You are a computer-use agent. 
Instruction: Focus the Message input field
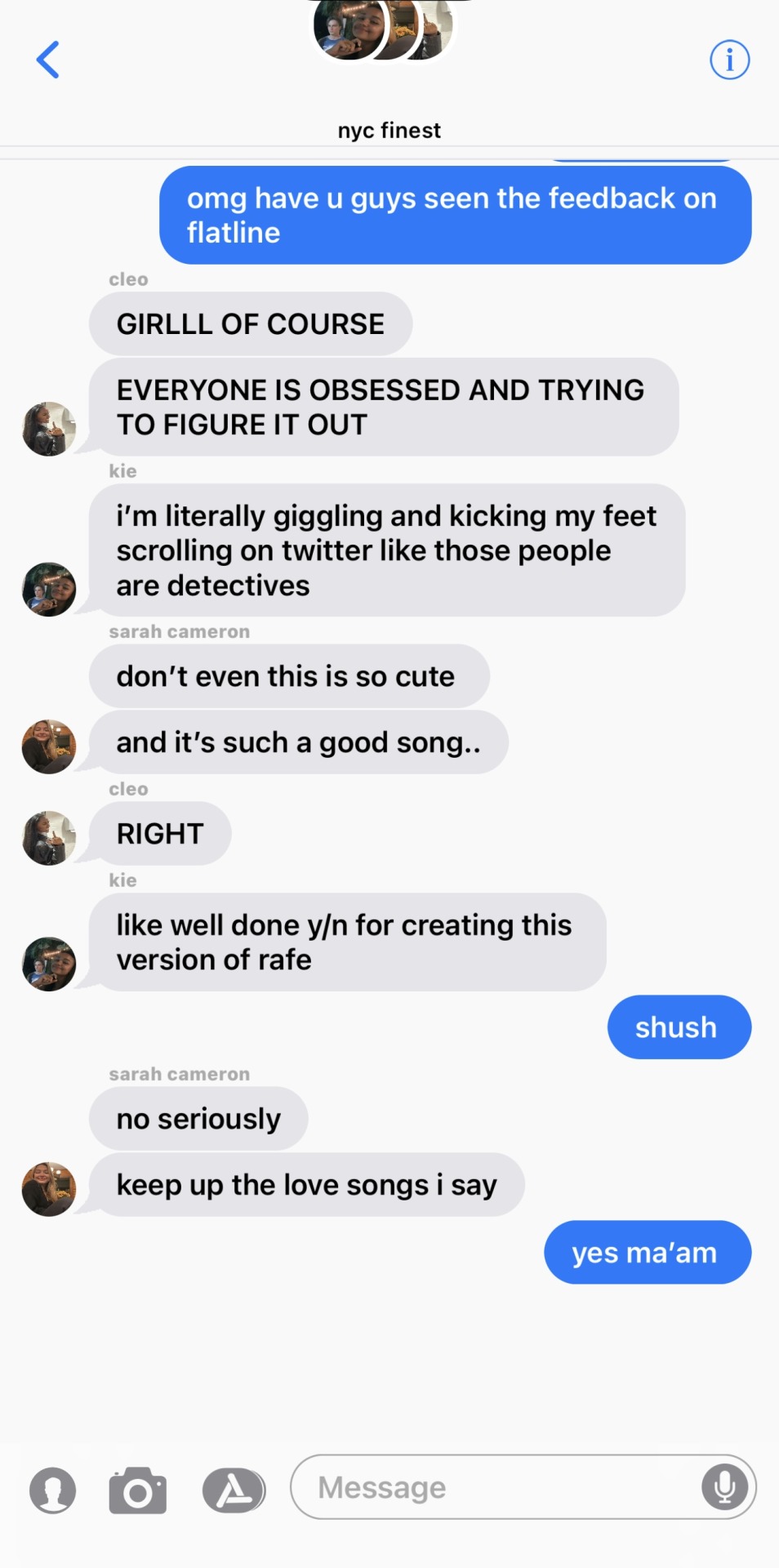523,1486
